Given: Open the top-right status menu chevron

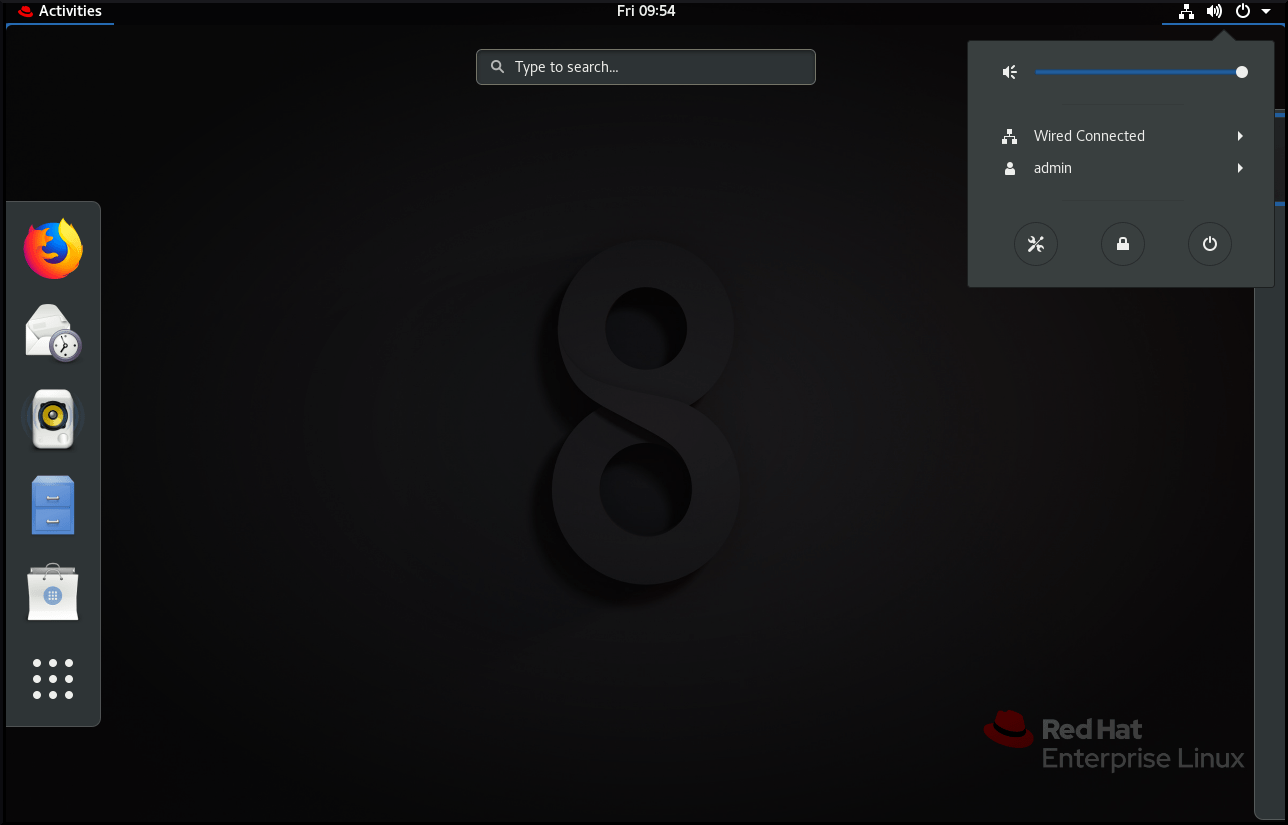Looking at the screenshot, I should point(1266,11).
